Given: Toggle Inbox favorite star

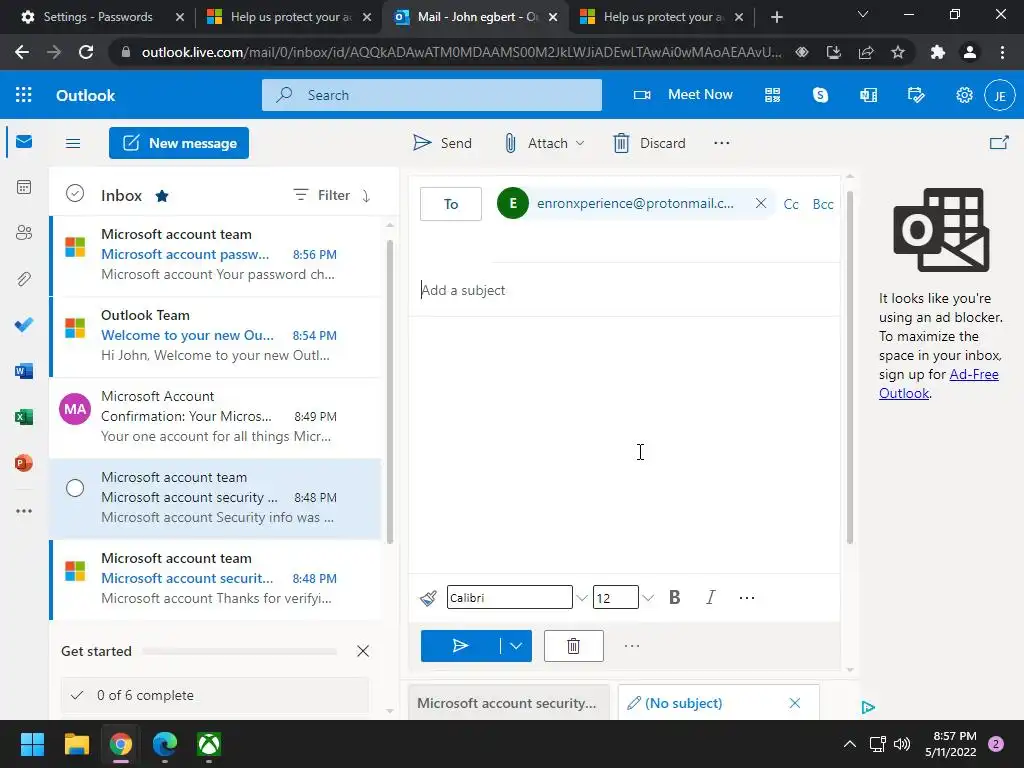Looking at the screenshot, I should 162,196.
